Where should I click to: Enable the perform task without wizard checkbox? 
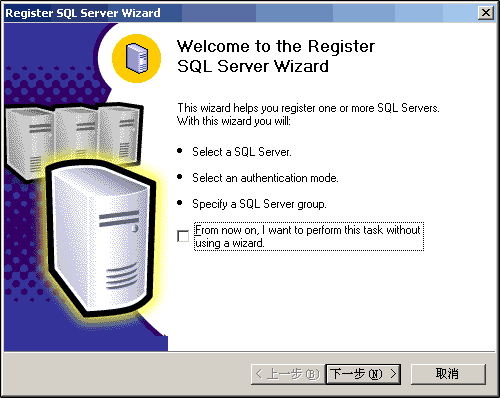pyautogui.click(x=183, y=237)
